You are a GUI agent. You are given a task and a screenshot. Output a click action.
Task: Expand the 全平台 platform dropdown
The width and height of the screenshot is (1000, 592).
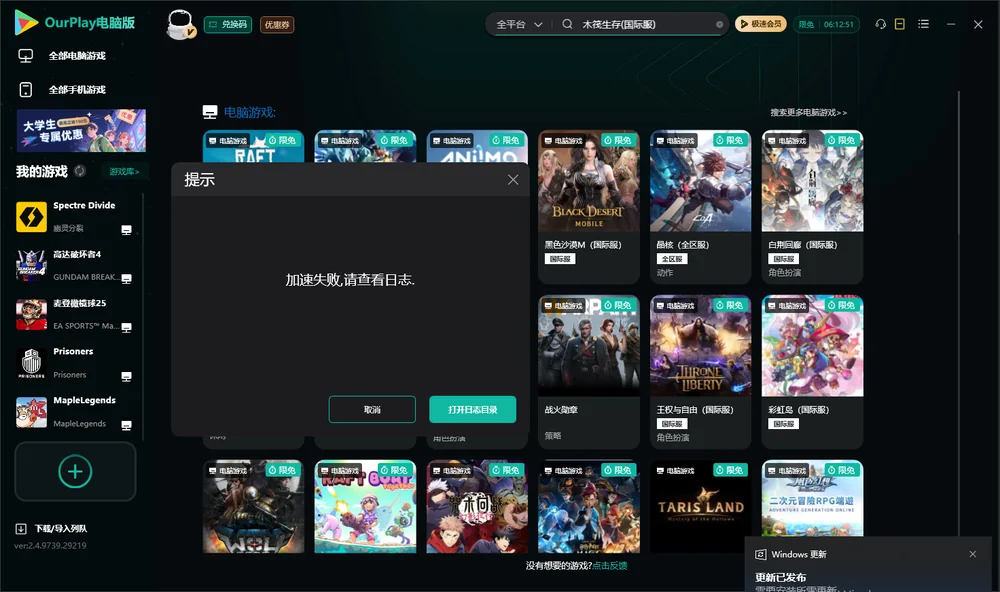click(519, 24)
